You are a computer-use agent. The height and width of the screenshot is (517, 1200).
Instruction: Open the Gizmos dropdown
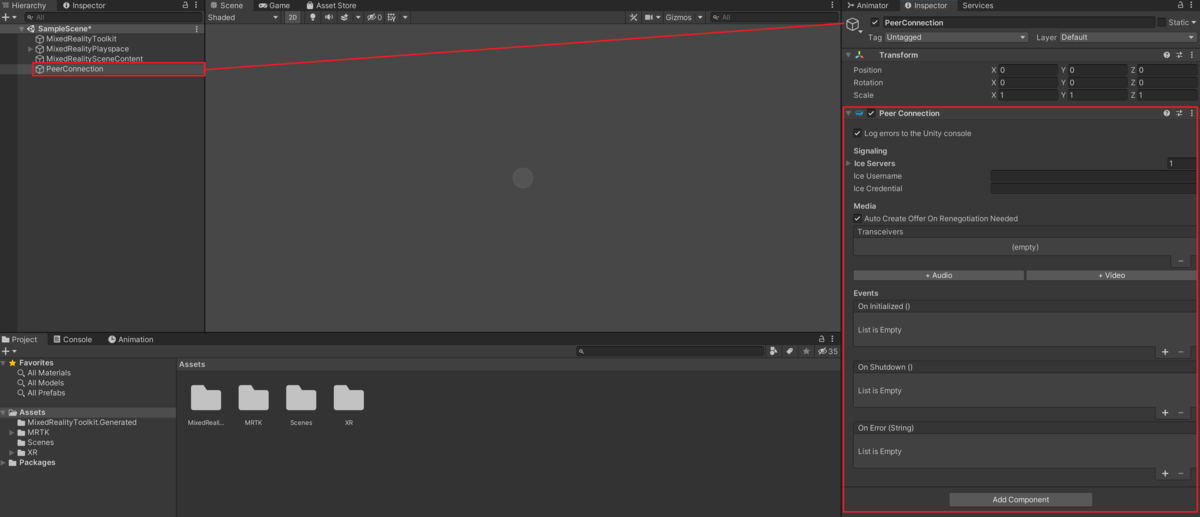click(x=685, y=18)
